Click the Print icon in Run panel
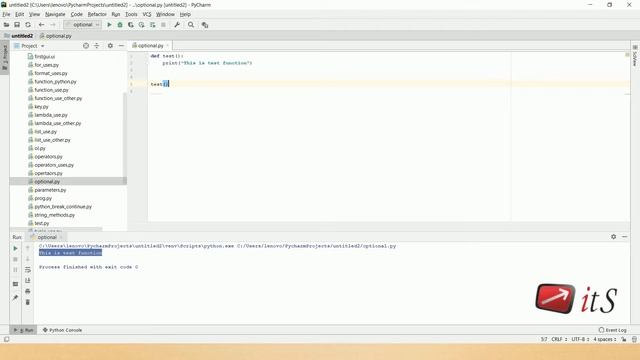Image resolution: width=640 pixels, height=360 pixels. (x=28, y=291)
